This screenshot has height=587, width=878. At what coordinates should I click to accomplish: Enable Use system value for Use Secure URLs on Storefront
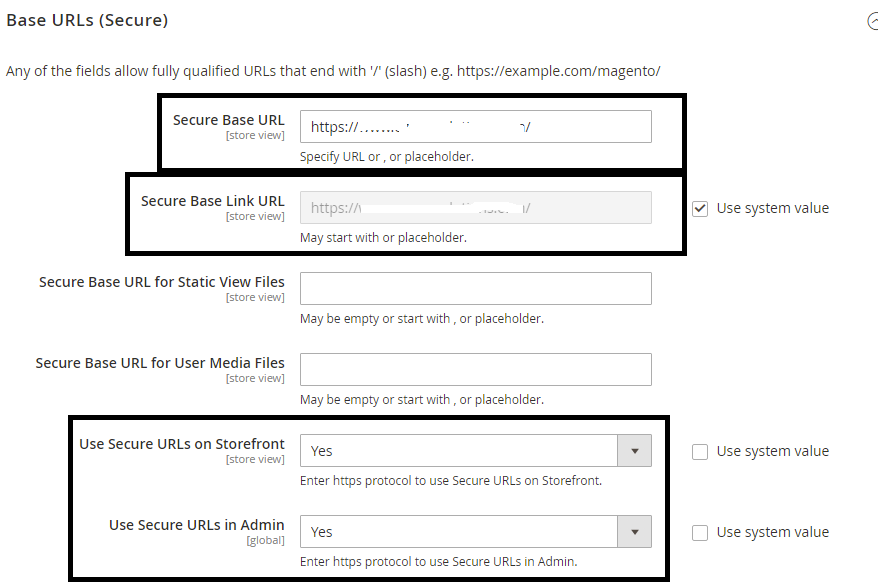pyautogui.click(x=700, y=451)
